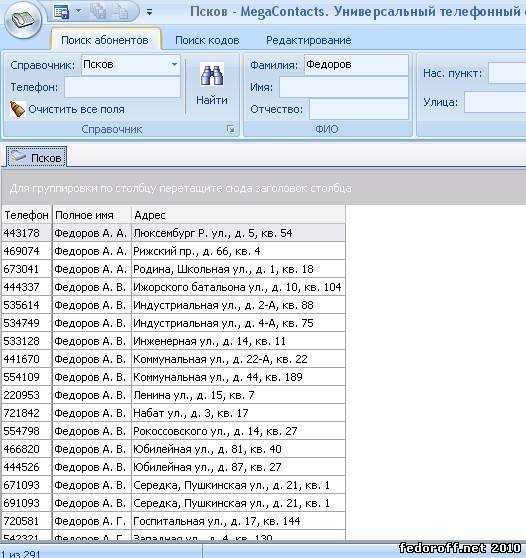Click the binoculars Найти search icon
The image size is (526, 558).
(212, 75)
